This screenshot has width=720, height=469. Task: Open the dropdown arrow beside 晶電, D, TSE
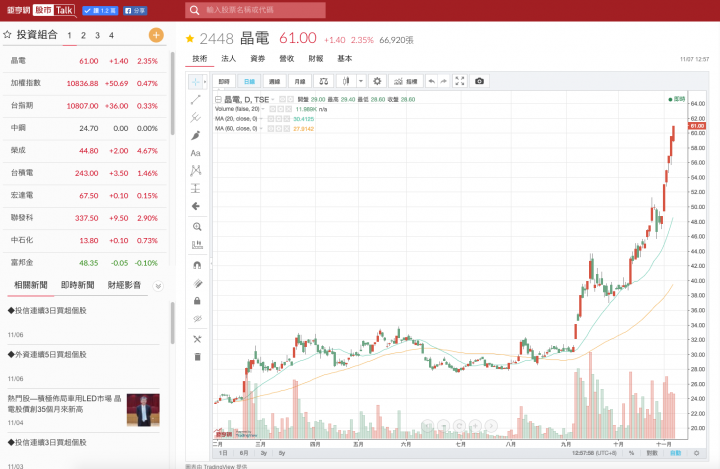point(273,99)
